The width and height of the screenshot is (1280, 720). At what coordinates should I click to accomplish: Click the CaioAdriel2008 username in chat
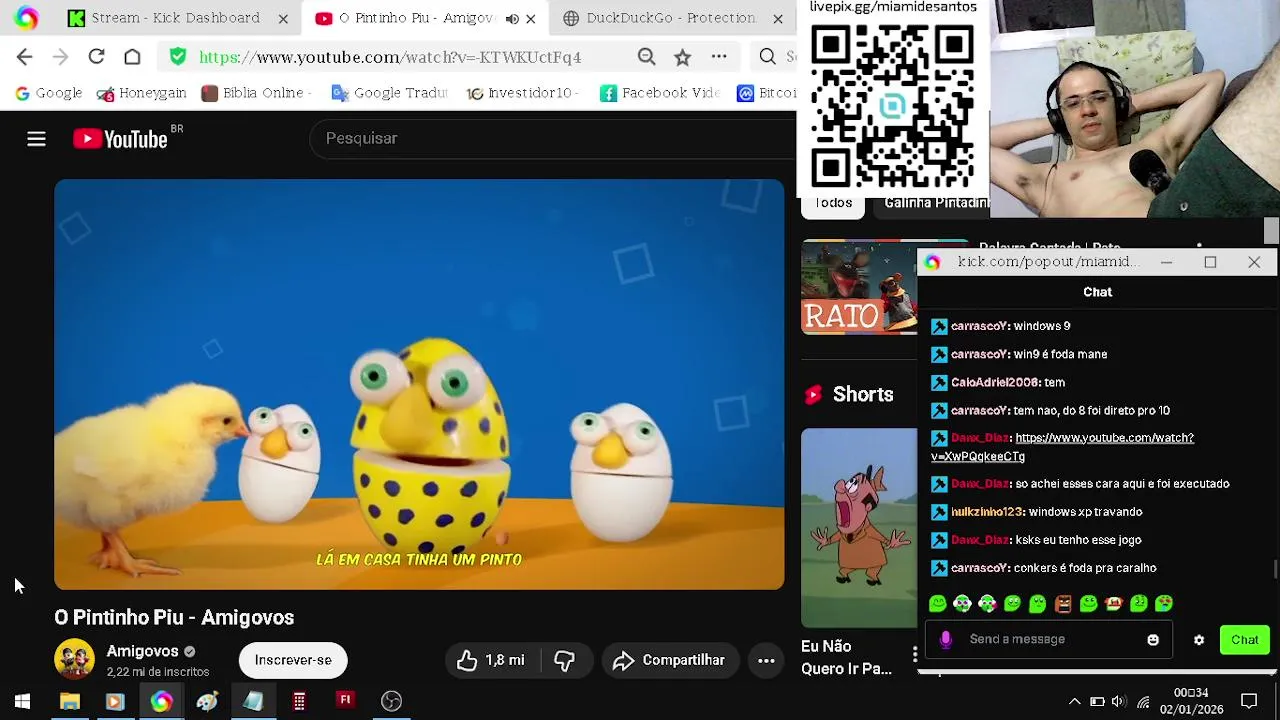995,382
